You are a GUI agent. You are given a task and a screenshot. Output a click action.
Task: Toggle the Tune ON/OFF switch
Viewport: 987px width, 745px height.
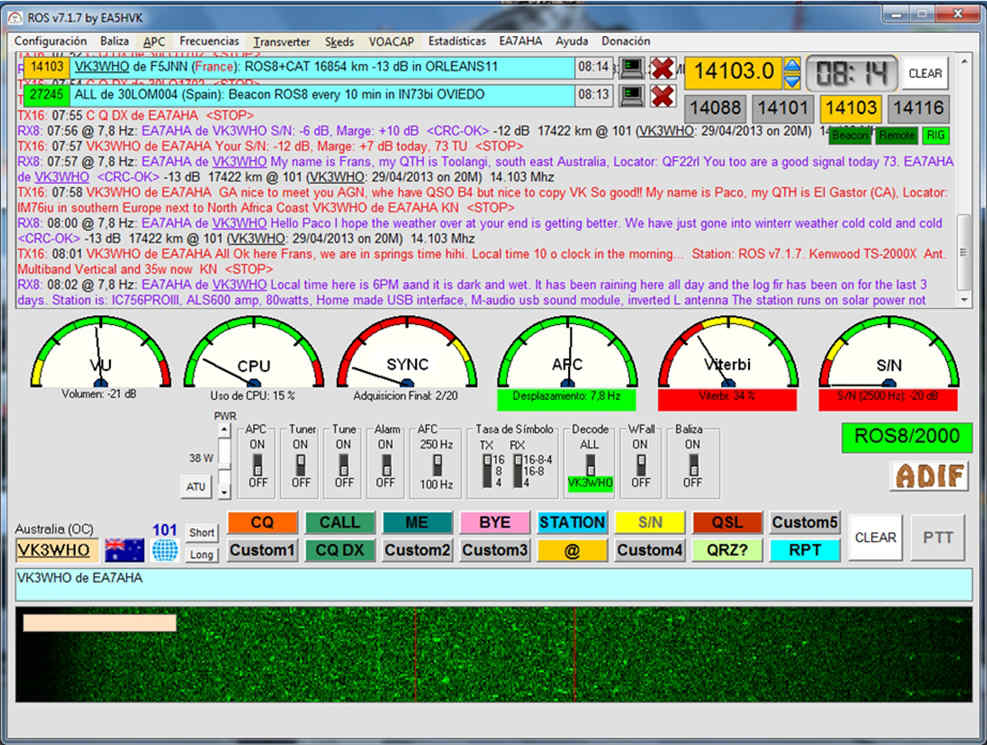click(x=343, y=465)
